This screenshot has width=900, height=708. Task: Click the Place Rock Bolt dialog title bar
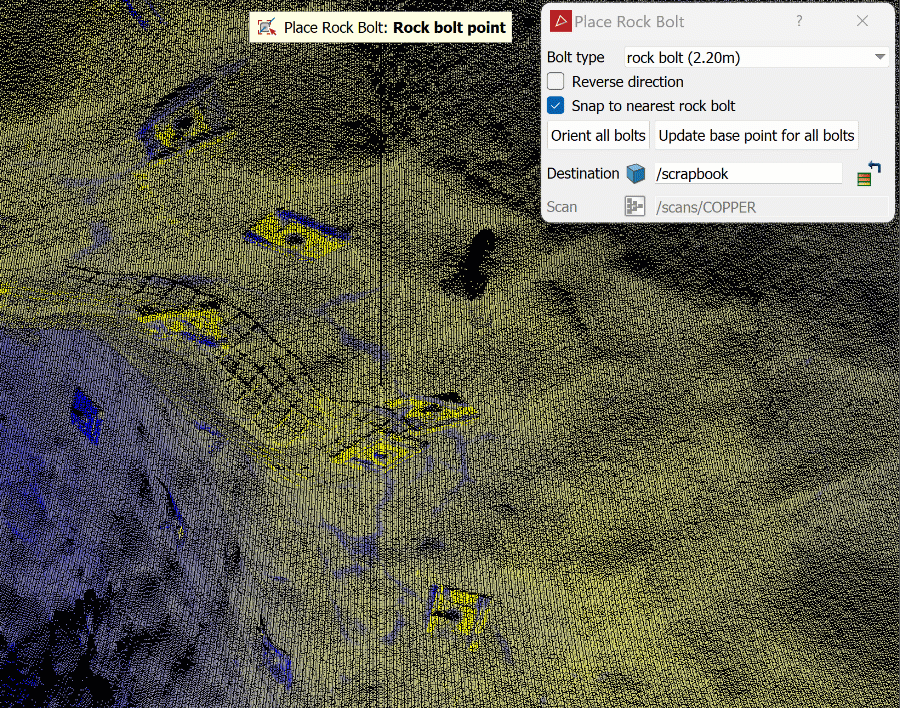(680, 22)
